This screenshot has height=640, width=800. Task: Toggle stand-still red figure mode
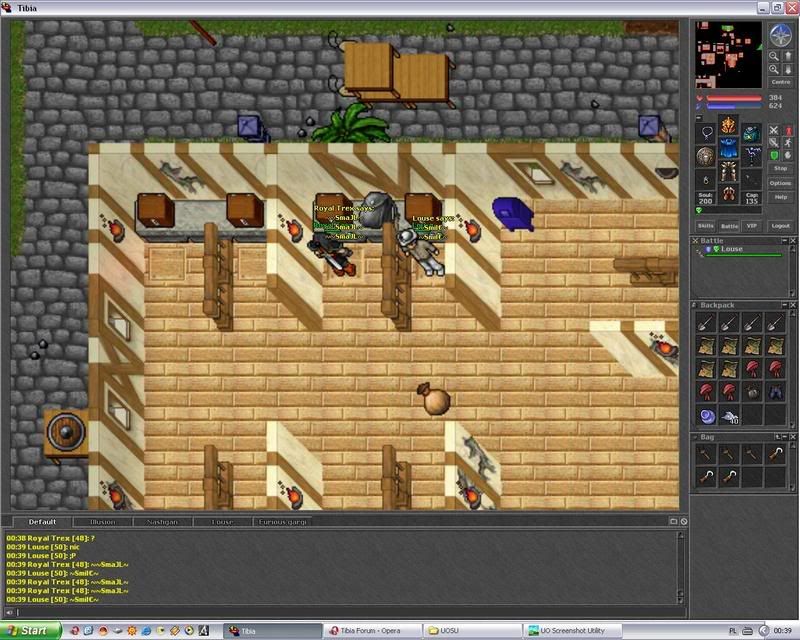788,131
